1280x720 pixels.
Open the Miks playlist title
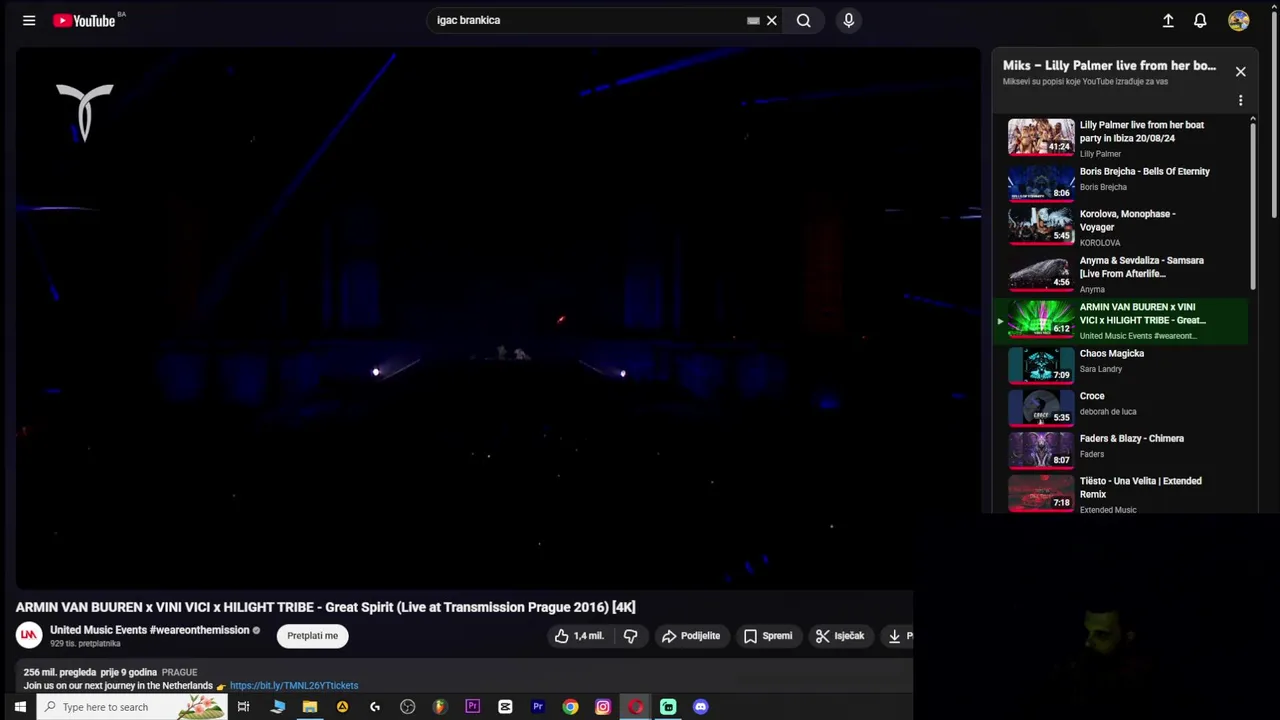pyautogui.click(x=1110, y=66)
